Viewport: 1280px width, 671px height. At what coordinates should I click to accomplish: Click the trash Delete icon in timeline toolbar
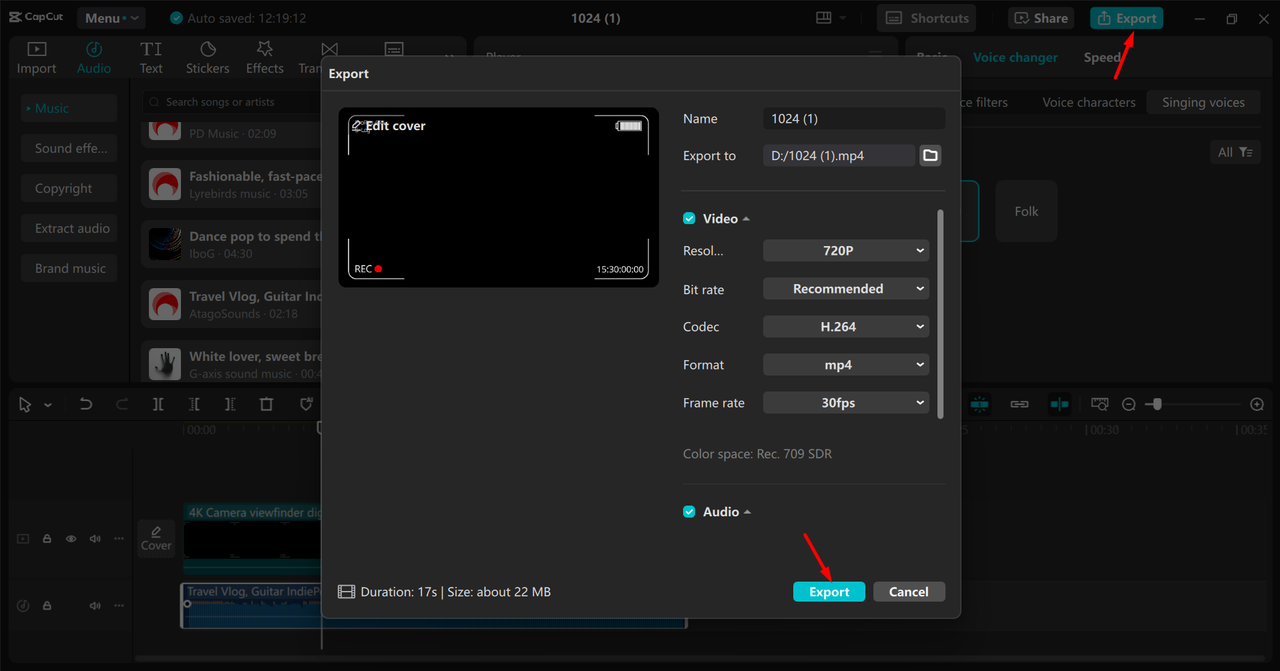click(266, 404)
